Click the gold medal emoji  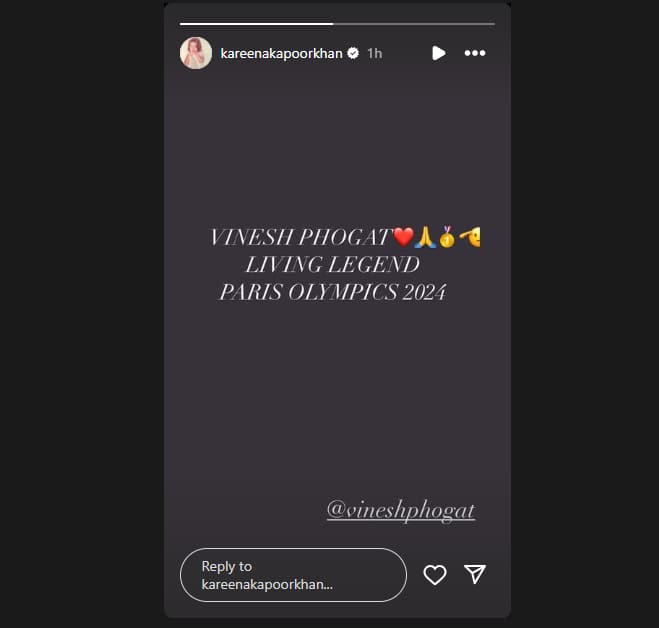tap(447, 237)
